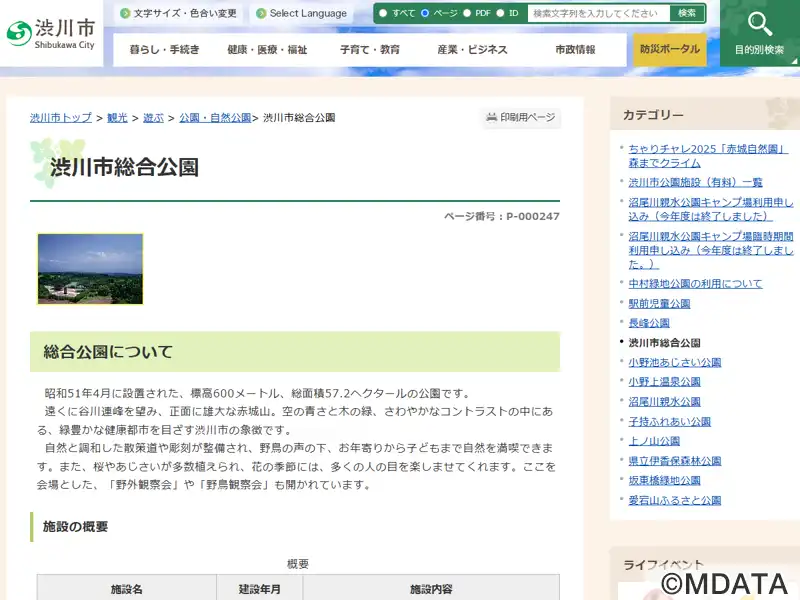Open the 暮らし・手続き menu
800x600 pixels.
coord(163,50)
